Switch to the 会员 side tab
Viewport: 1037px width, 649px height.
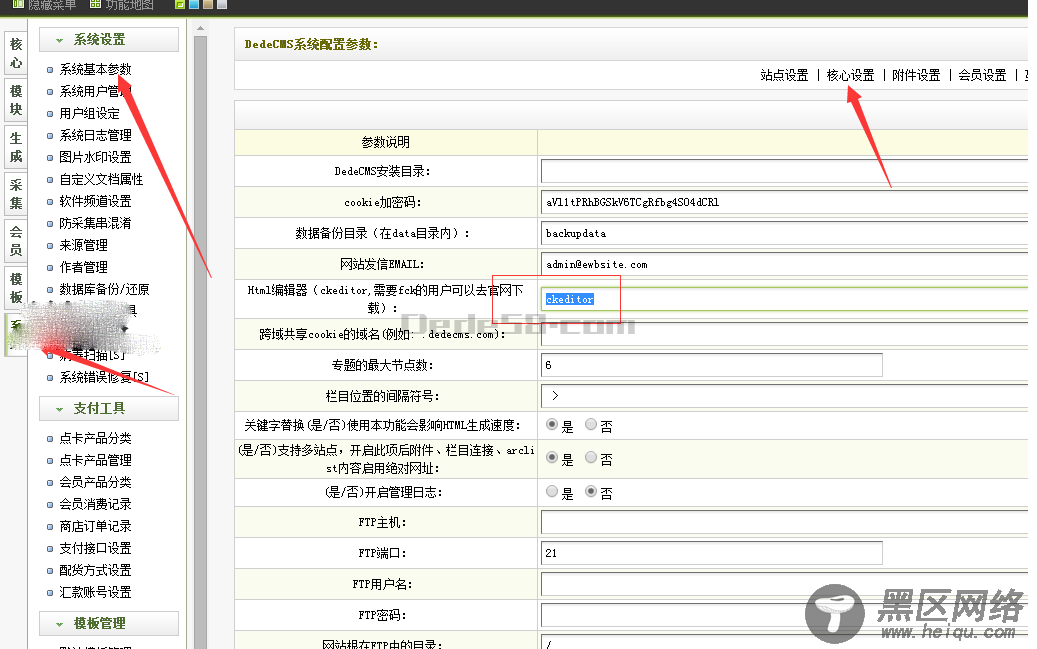tap(16, 241)
